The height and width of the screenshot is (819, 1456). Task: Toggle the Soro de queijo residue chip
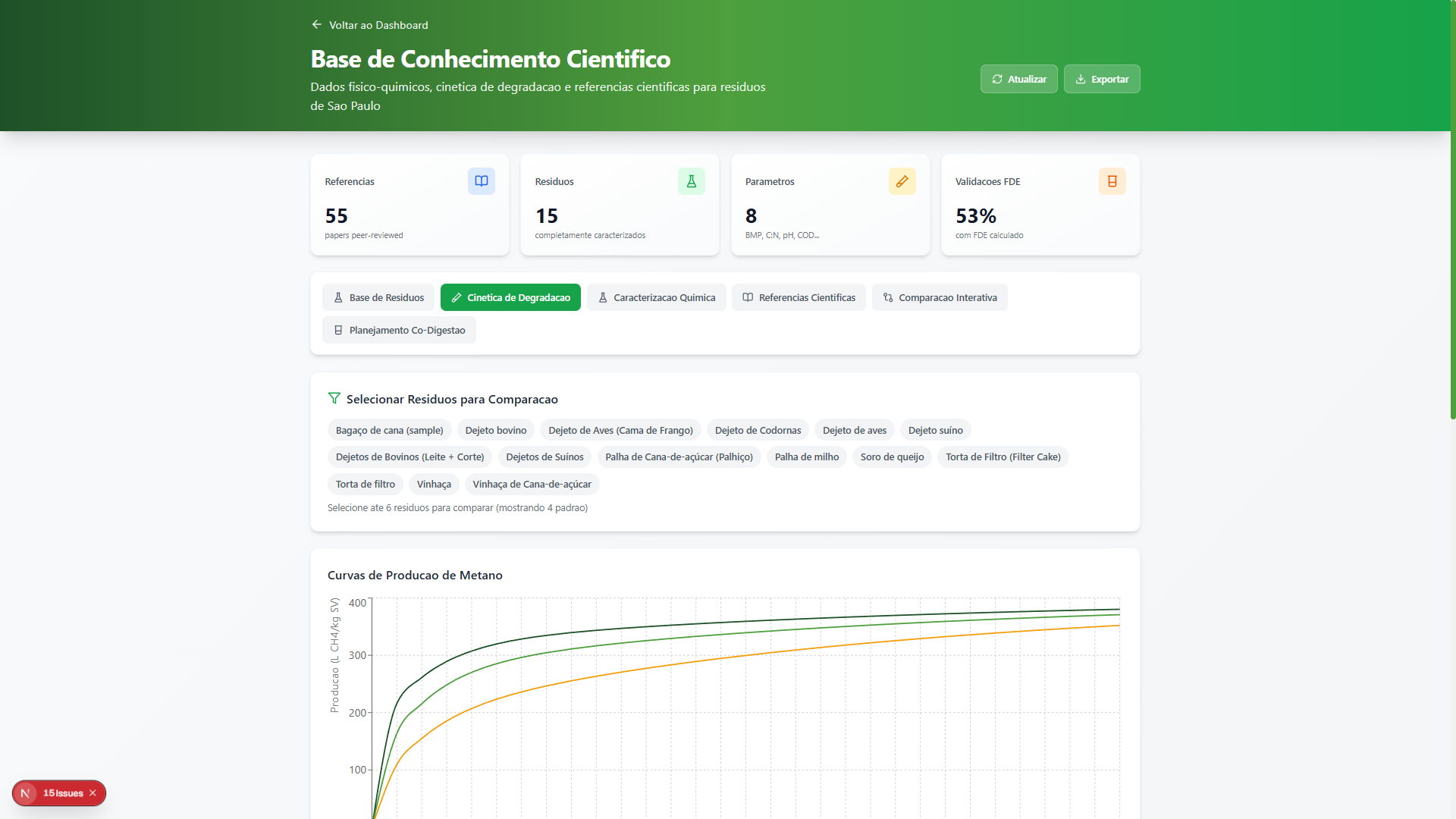point(892,457)
